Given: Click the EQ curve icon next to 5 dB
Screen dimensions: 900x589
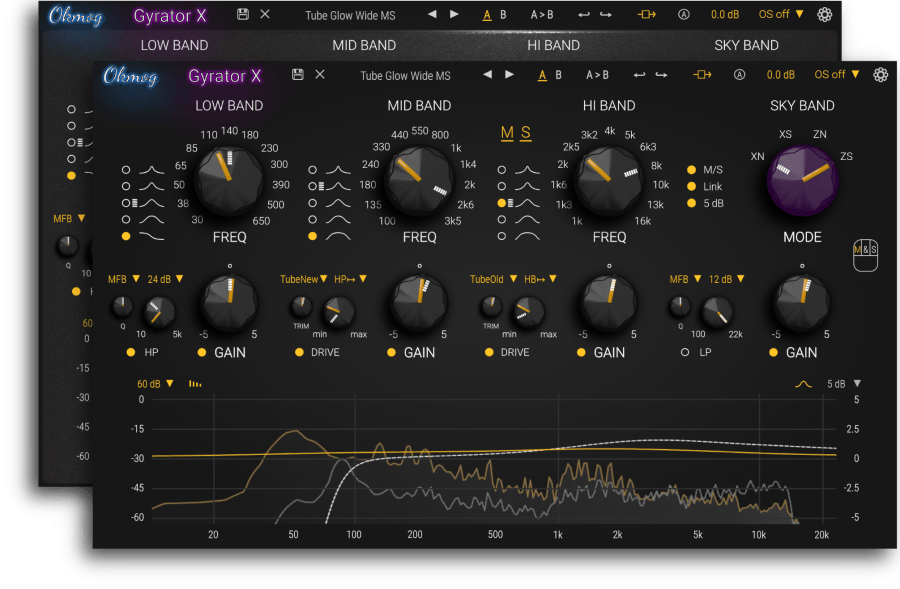Looking at the screenshot, I should (x=803, y=384).
